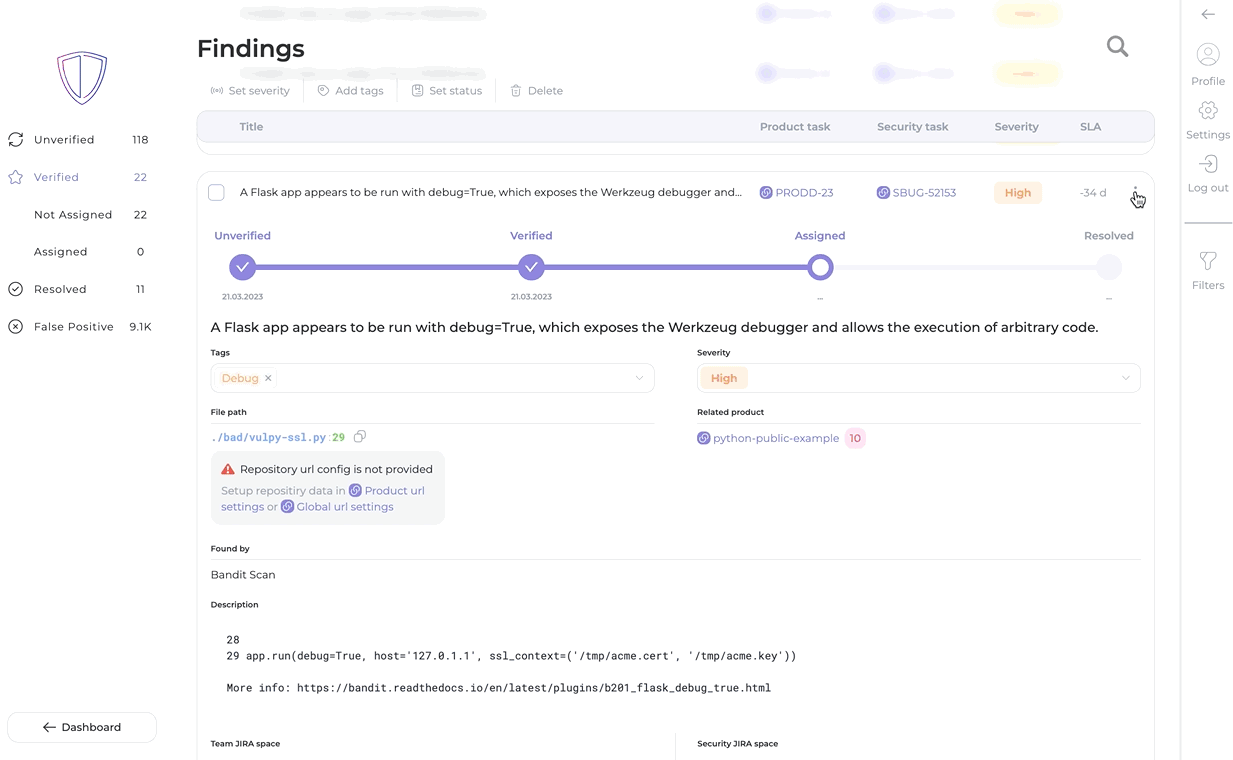Expand the Tags dropdown
The height and width of the screenshot is (760, 1233).
(639, 378)
